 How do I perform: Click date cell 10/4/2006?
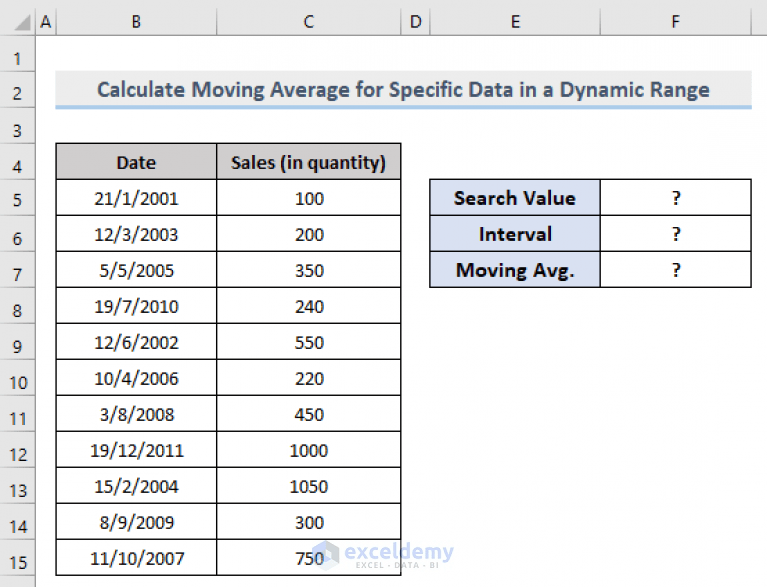(x=136, y=378)
